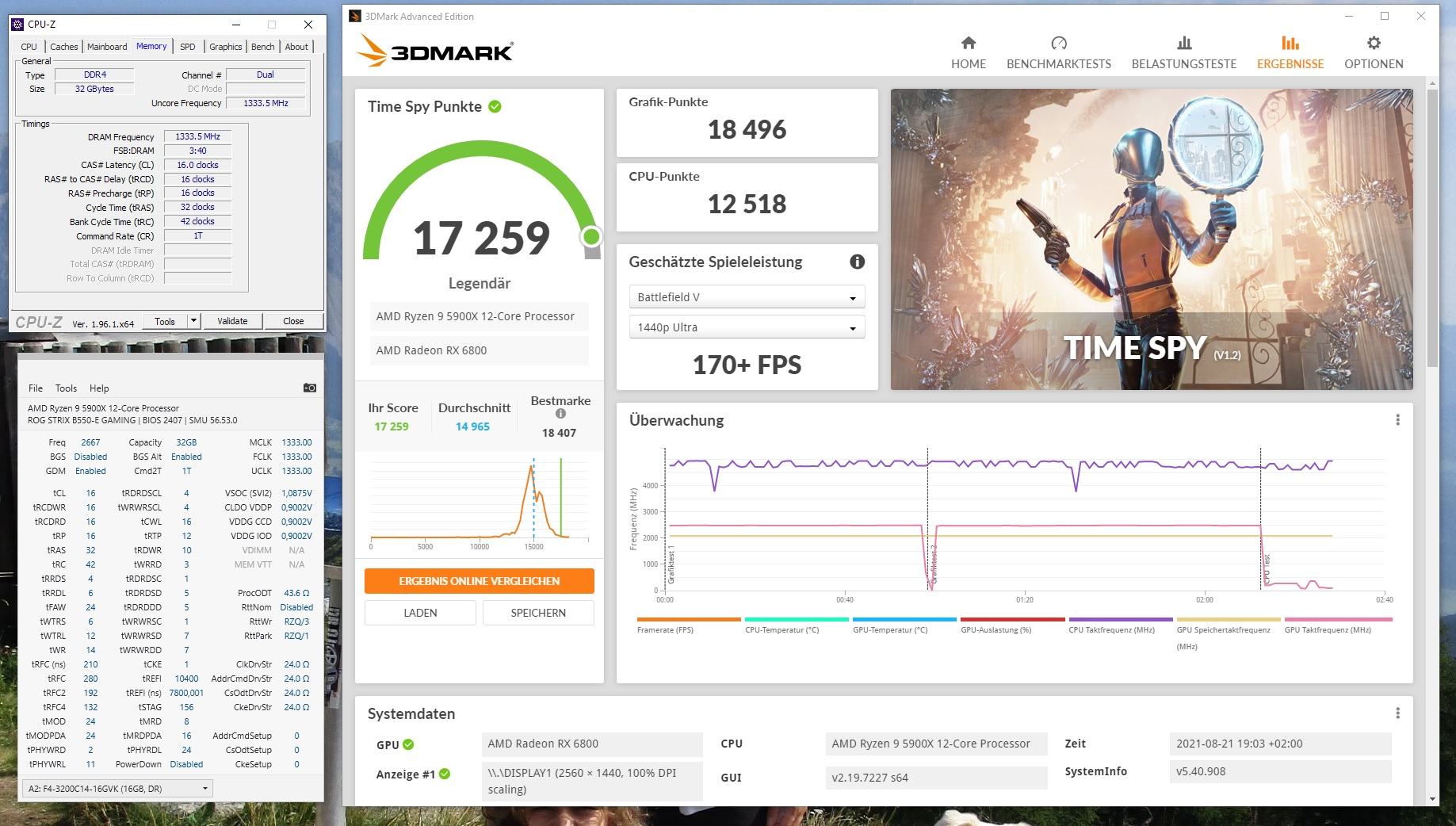Toggle GPU Taktfrequenz legend color bar
This screenshot has height=826, width=1456.
click(x=1338, y=619)
